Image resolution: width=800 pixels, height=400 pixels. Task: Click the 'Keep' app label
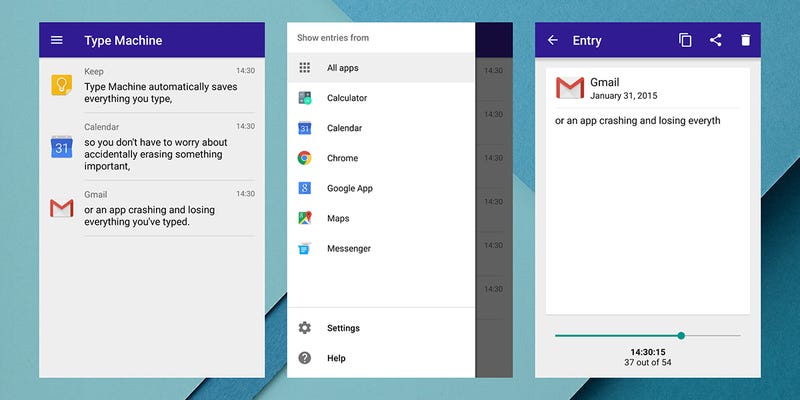tap(94, 71)
